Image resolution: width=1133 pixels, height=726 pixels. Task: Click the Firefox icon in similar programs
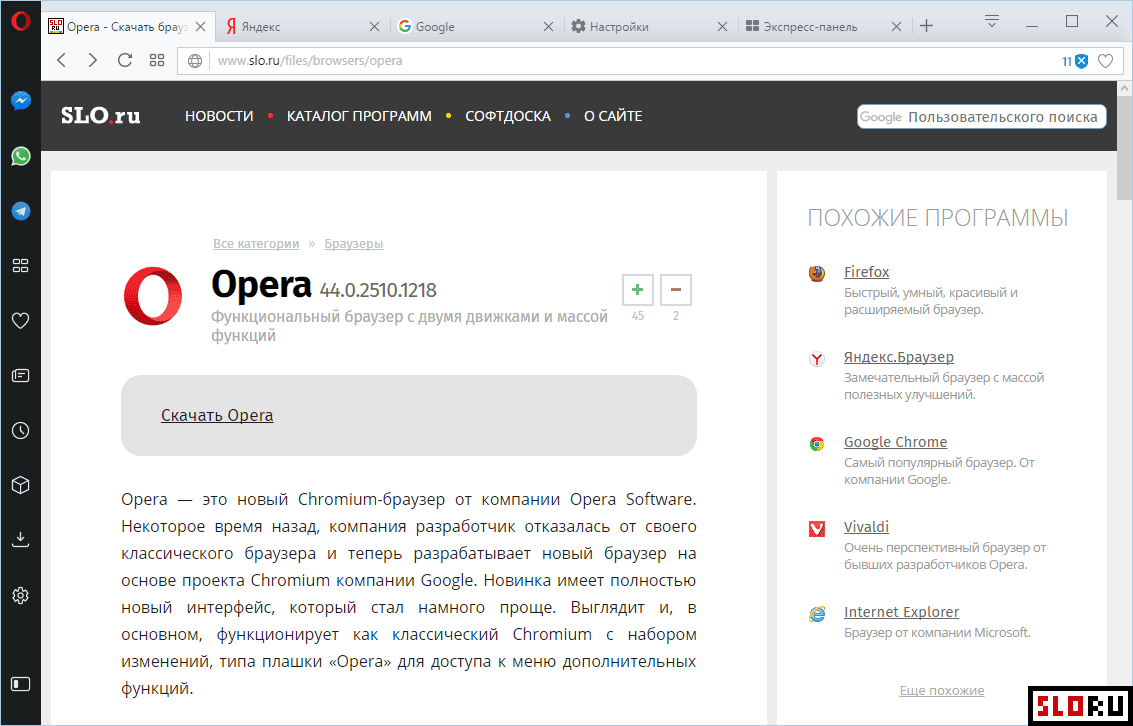(817, 274)
